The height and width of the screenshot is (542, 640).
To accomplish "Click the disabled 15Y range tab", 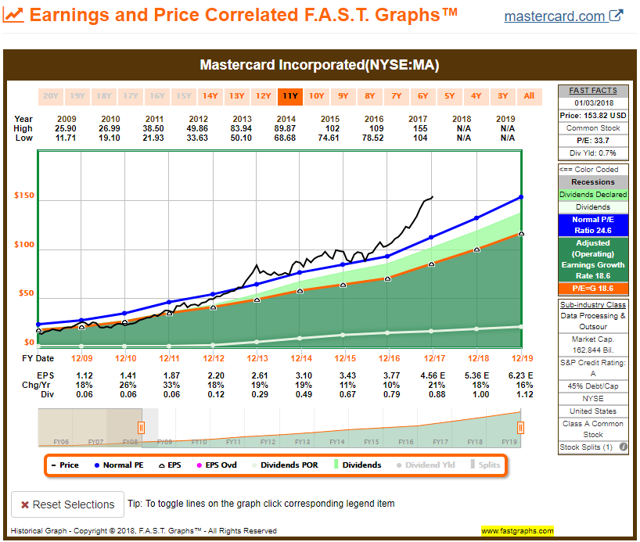I will pyautogui.click(x=184, y=96).
